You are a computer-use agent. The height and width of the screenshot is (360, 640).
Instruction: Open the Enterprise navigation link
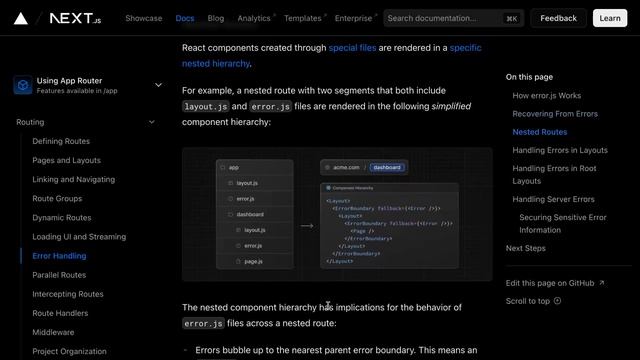(x=353, y=18)
